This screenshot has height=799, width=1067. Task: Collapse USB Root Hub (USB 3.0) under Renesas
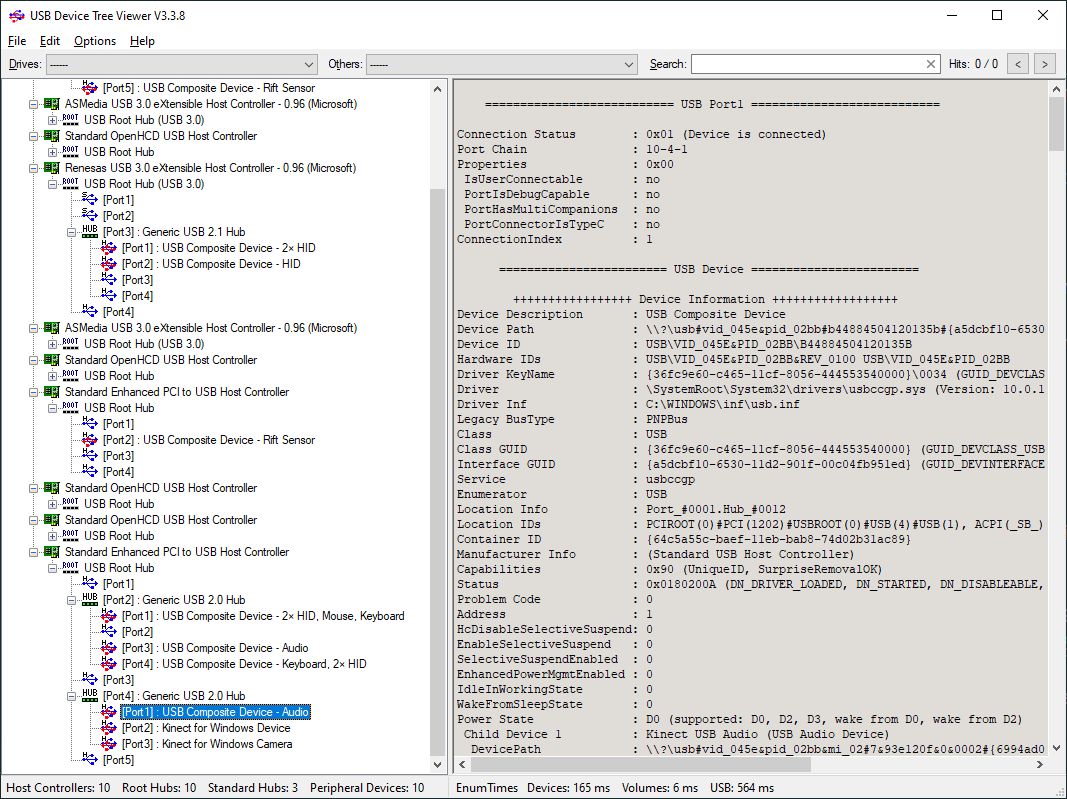tap(52, 184)
